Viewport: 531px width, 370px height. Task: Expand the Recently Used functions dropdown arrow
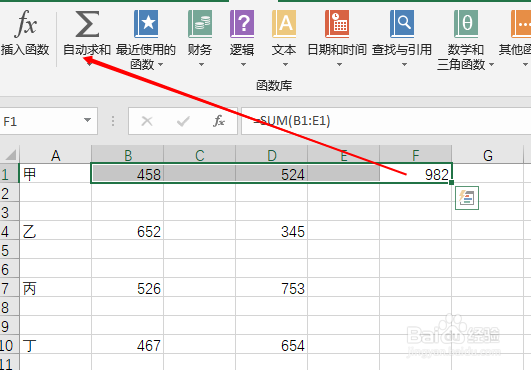[161, 64]
